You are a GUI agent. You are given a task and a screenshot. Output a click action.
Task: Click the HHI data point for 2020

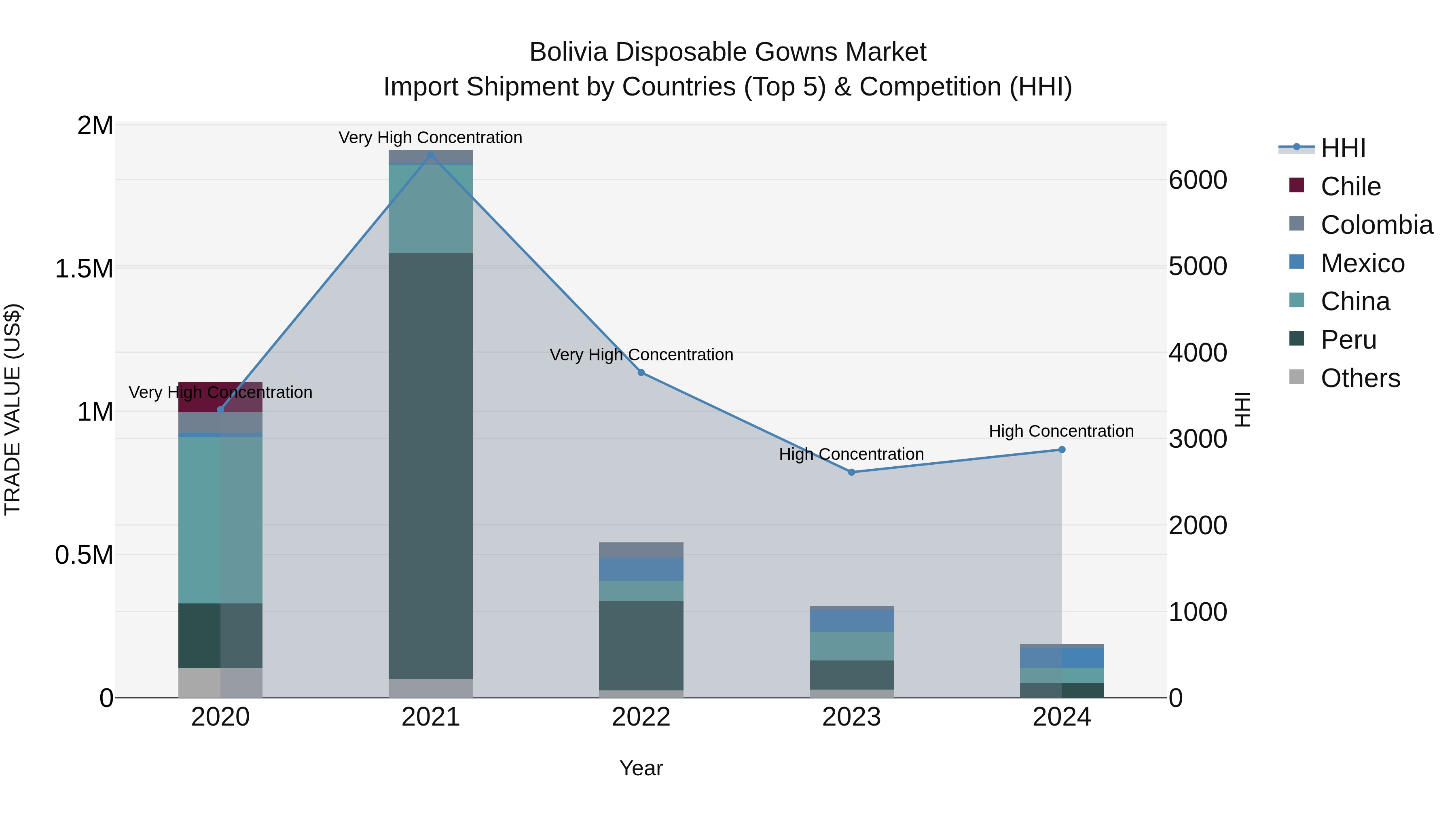tap(220, 410)
